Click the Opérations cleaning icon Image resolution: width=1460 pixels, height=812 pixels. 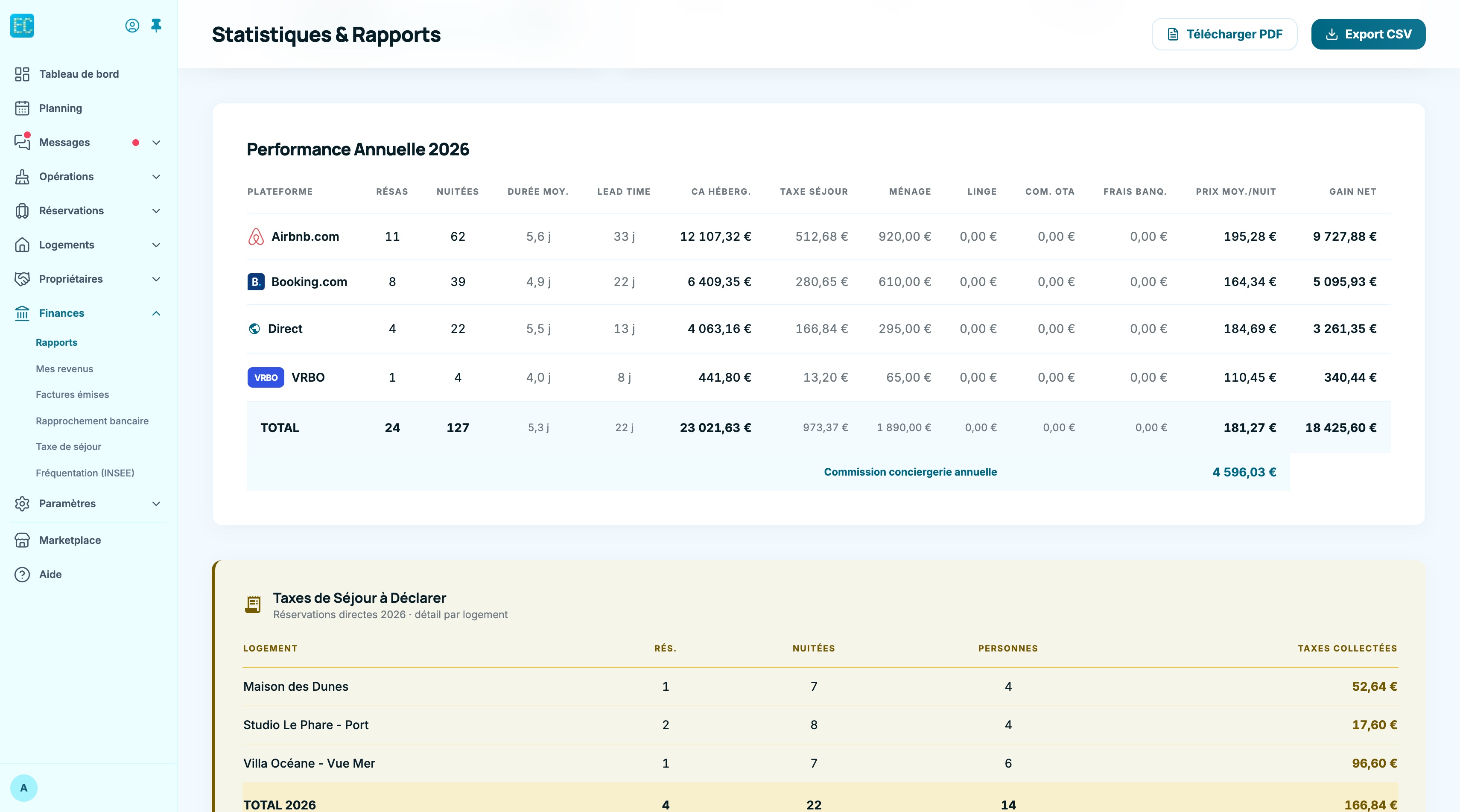point(22,177)
